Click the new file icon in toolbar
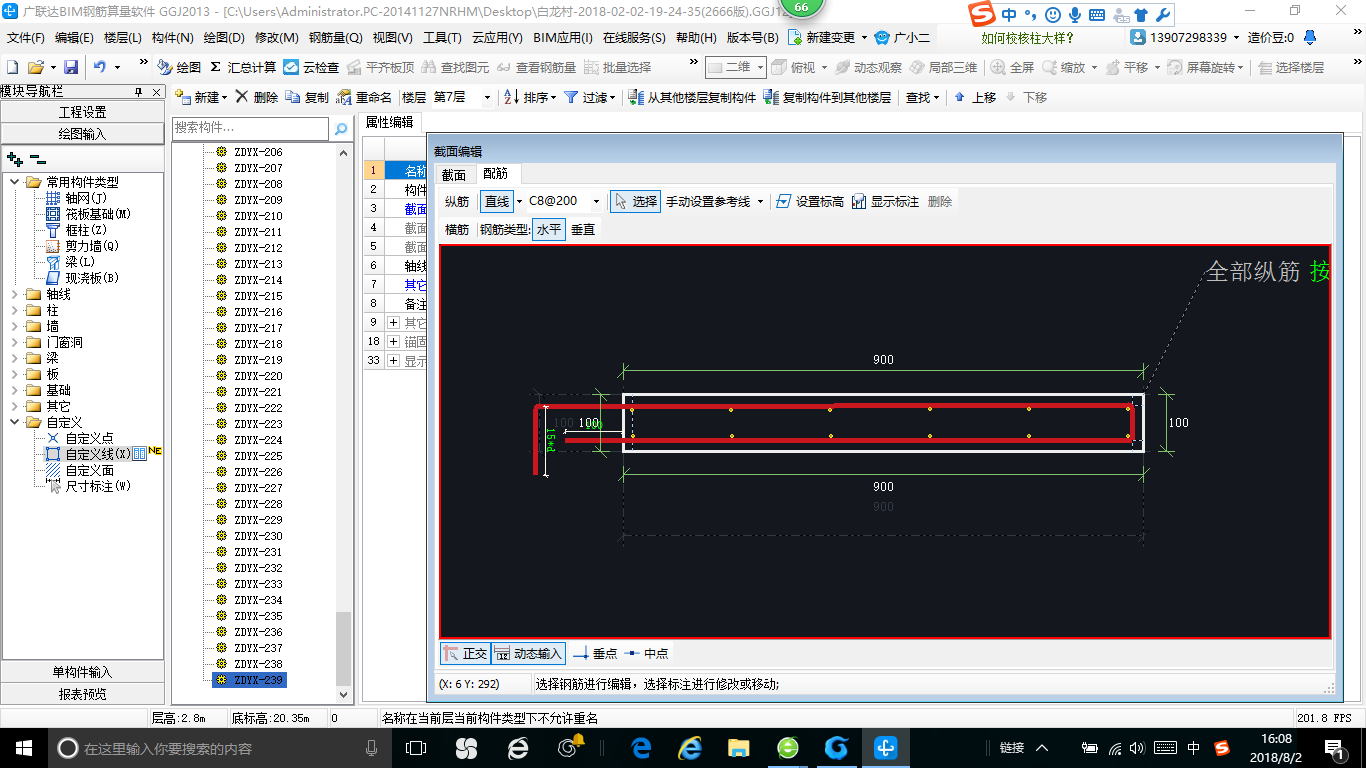 13,67
